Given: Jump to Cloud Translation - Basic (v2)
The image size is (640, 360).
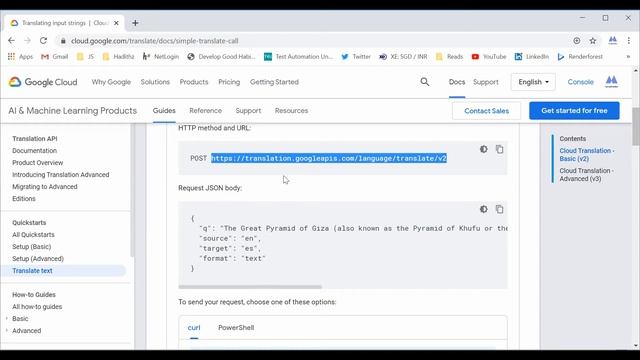Looking at the screenshot, I should point(587,155).
